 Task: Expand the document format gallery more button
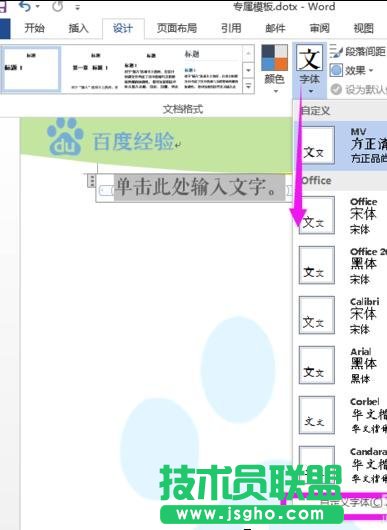(248, 86)
